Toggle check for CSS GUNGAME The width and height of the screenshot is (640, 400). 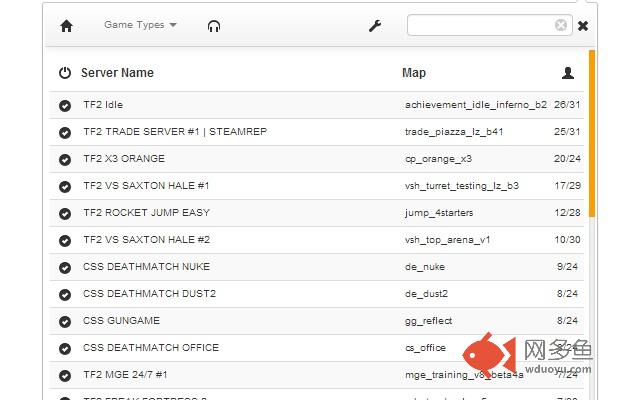[x=65, y=322]
